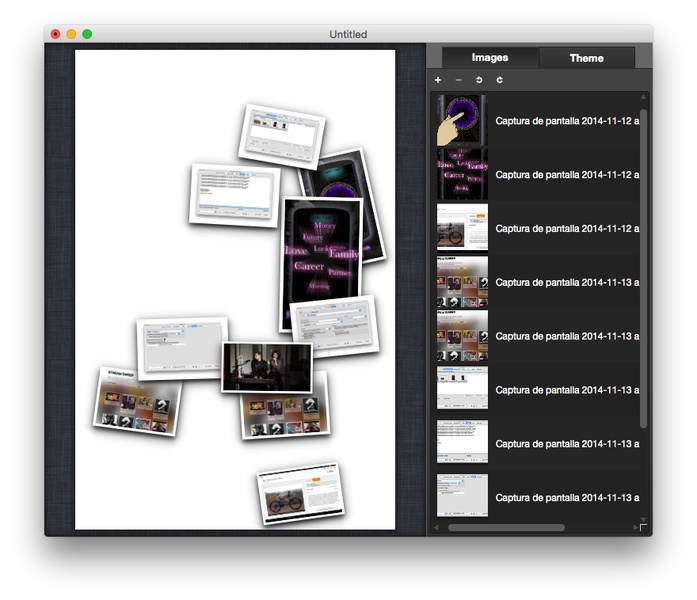This screenshot has width=697, height=600.
Task: Switch to the Theme tab
Action: pyautogui.click(x=586, y=58)
